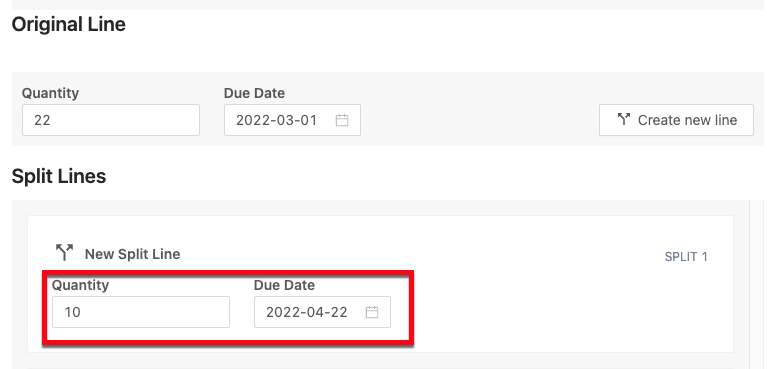The height and width of the screenshot is (369, 767).
Task: Click Due Date label above 2022-04-22
Action: (284, 285)
